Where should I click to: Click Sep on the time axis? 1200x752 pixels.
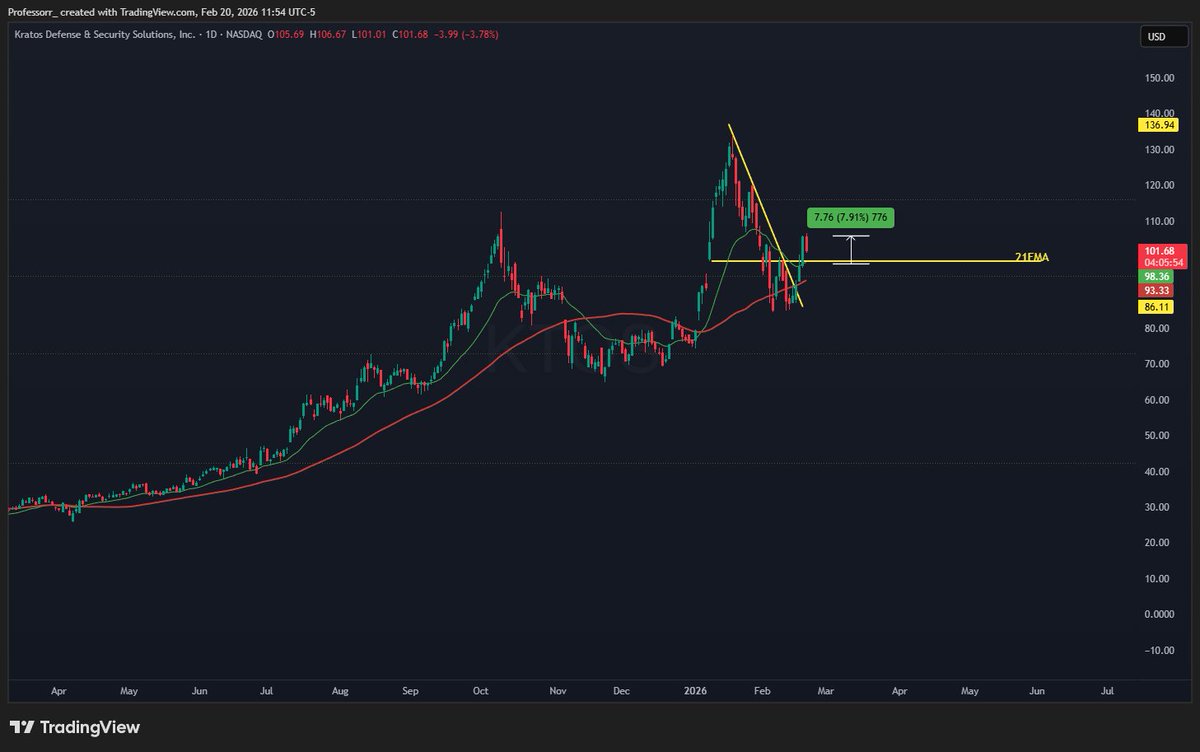(411, 691)
